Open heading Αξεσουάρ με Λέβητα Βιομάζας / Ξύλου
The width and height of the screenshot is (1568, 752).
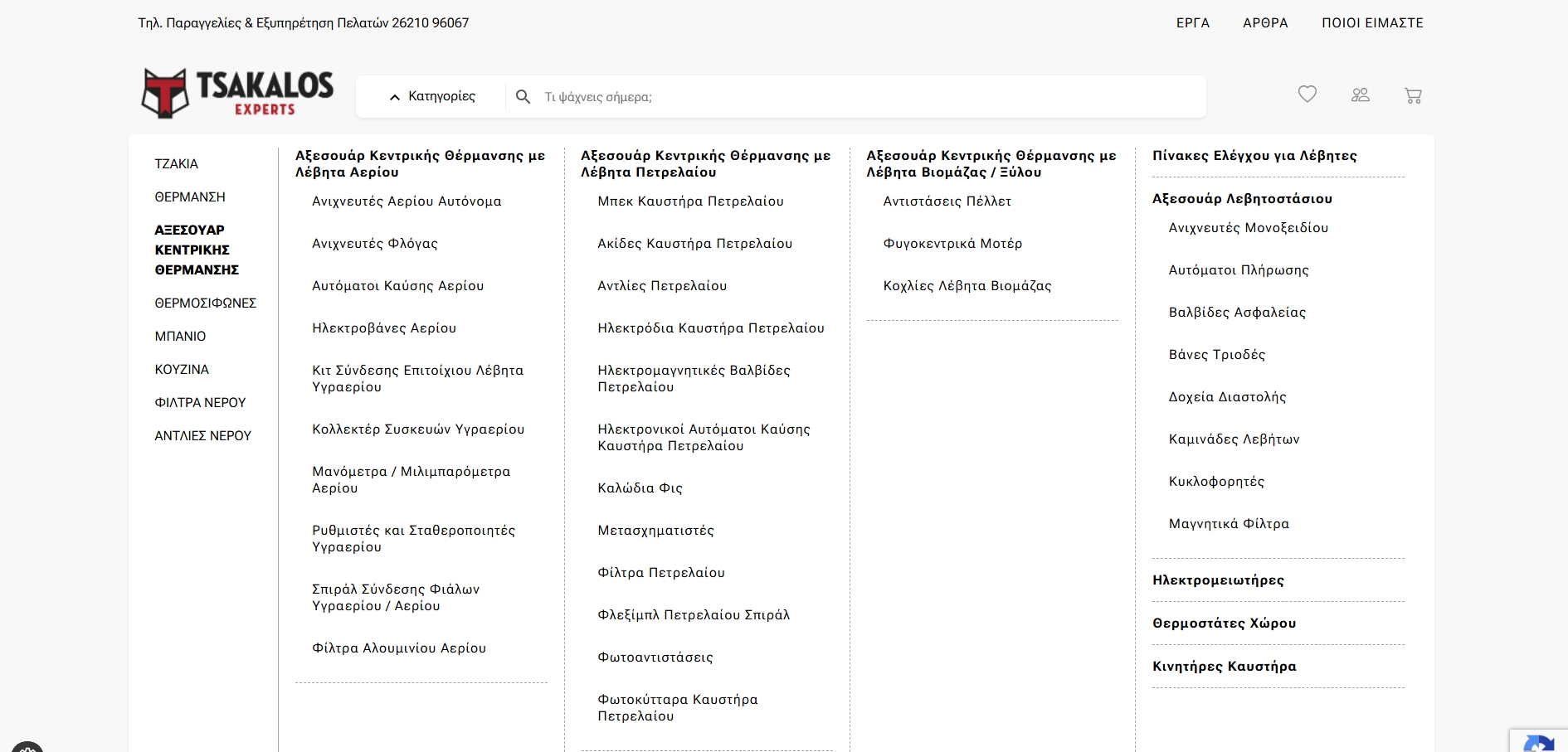pos(991,164)
